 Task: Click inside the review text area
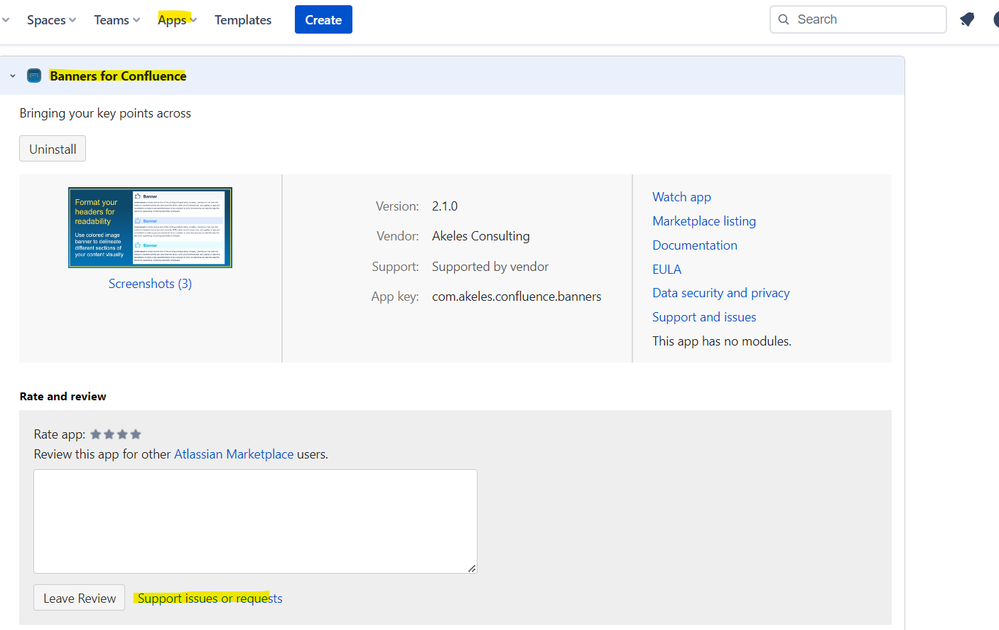pos(255,521)
